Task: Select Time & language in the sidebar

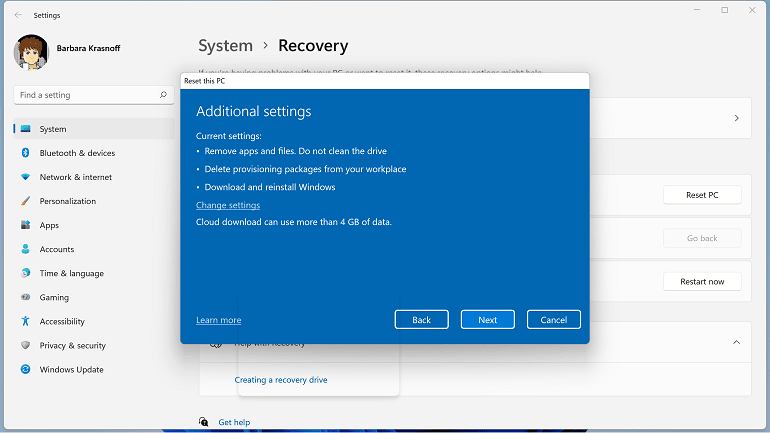Action: pyautogui.click(x=94, y=273)
